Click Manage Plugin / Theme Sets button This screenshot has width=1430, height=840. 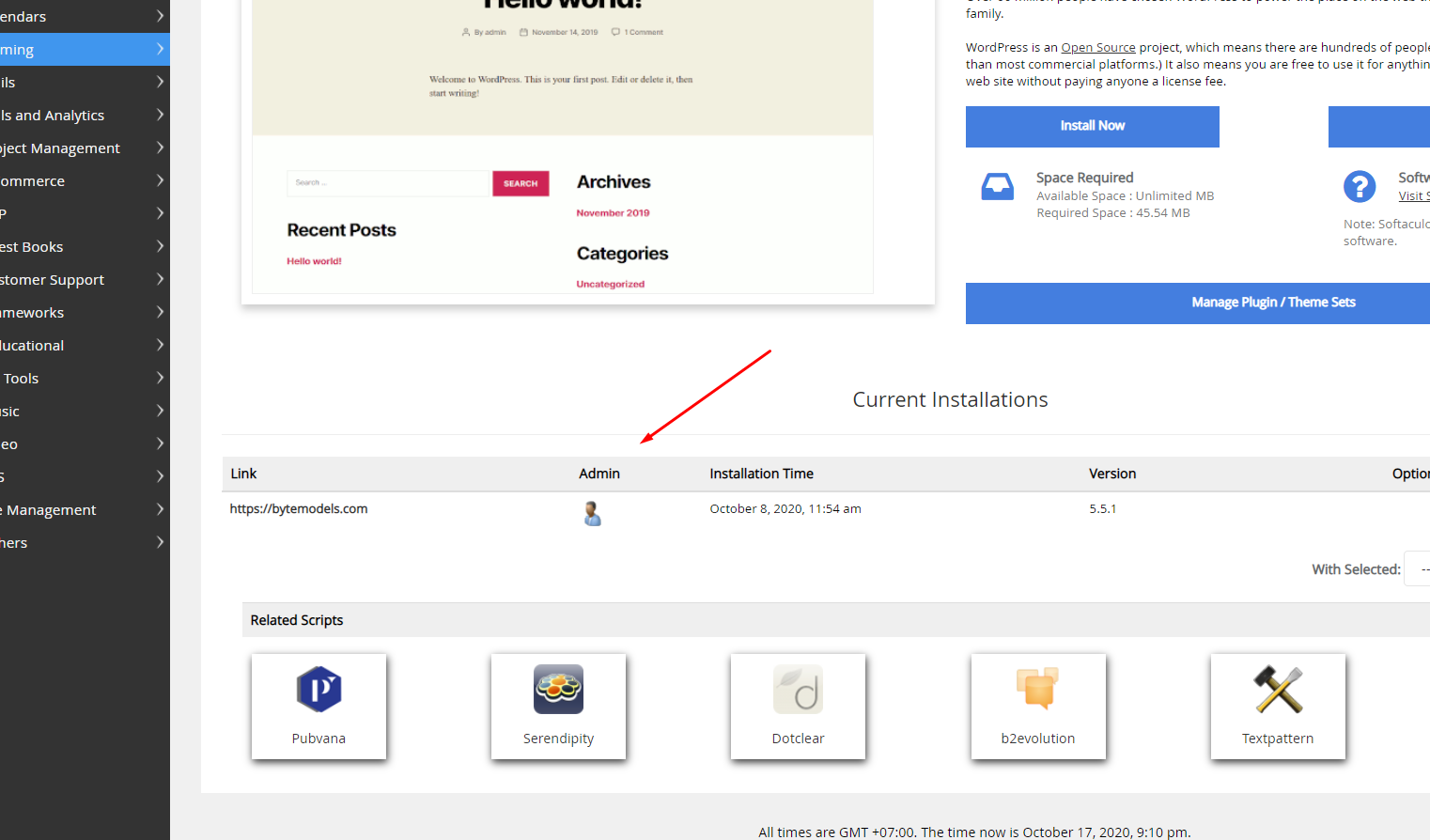click(1273, 303)
